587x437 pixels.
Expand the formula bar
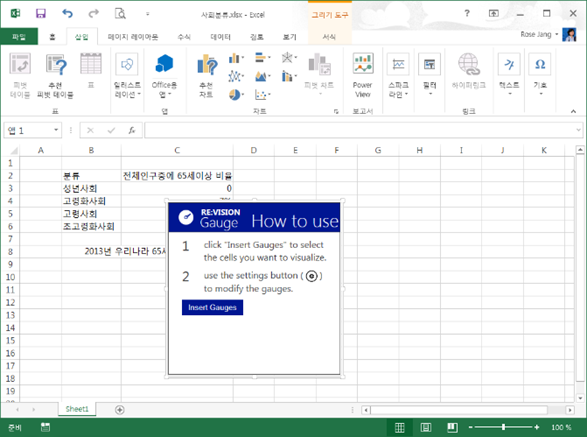click(578, 130)
